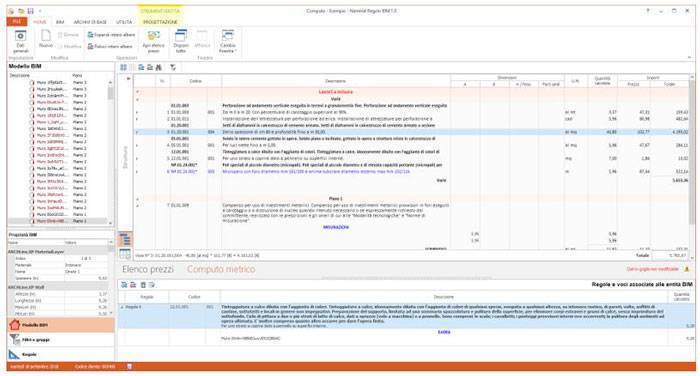Screen dimensions: 700x376
Task: Collapse the Piano 1 group row
Action: point(138,199)
